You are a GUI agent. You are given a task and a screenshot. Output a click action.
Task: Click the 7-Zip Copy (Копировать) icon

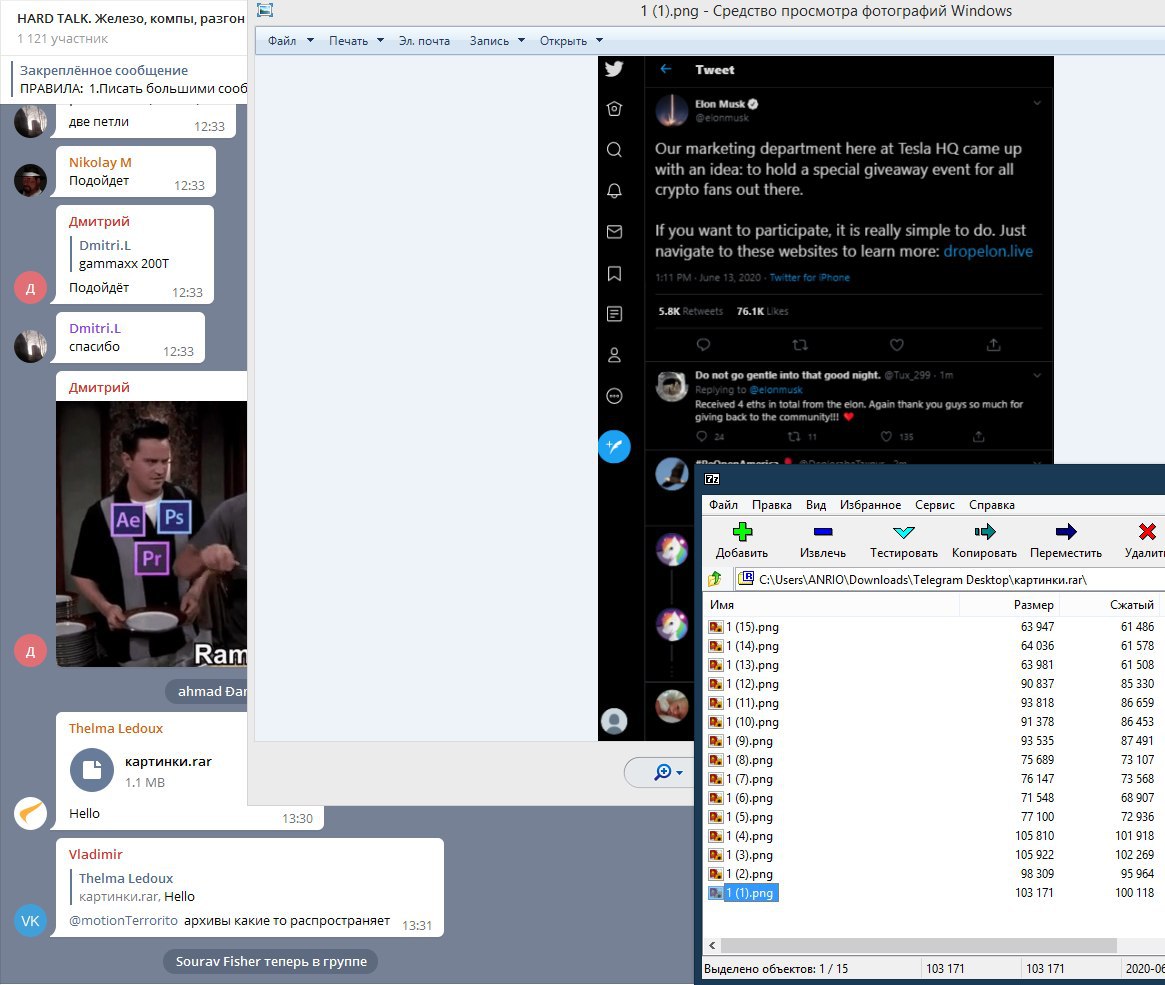click(984, 532)
